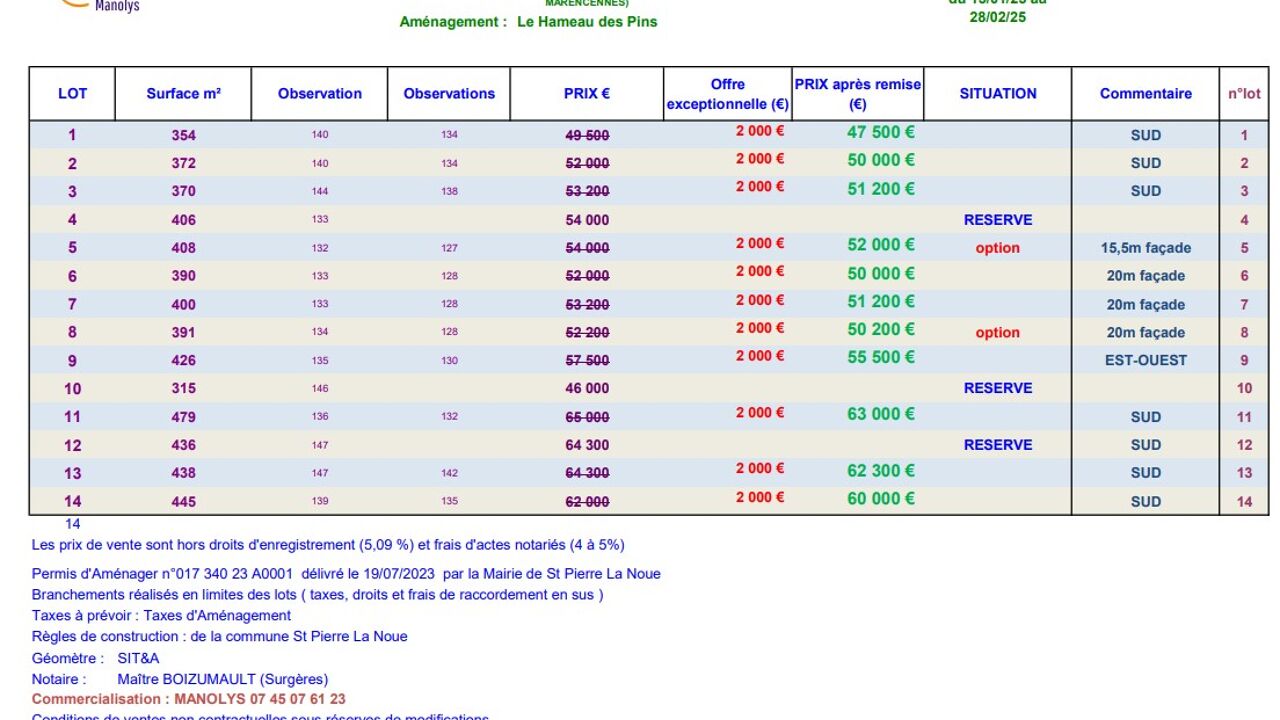This screenshot has width=1280, height=720.
Task: Click the 'Offre exceptionnelle (€)' header
Action: (728, 94)
